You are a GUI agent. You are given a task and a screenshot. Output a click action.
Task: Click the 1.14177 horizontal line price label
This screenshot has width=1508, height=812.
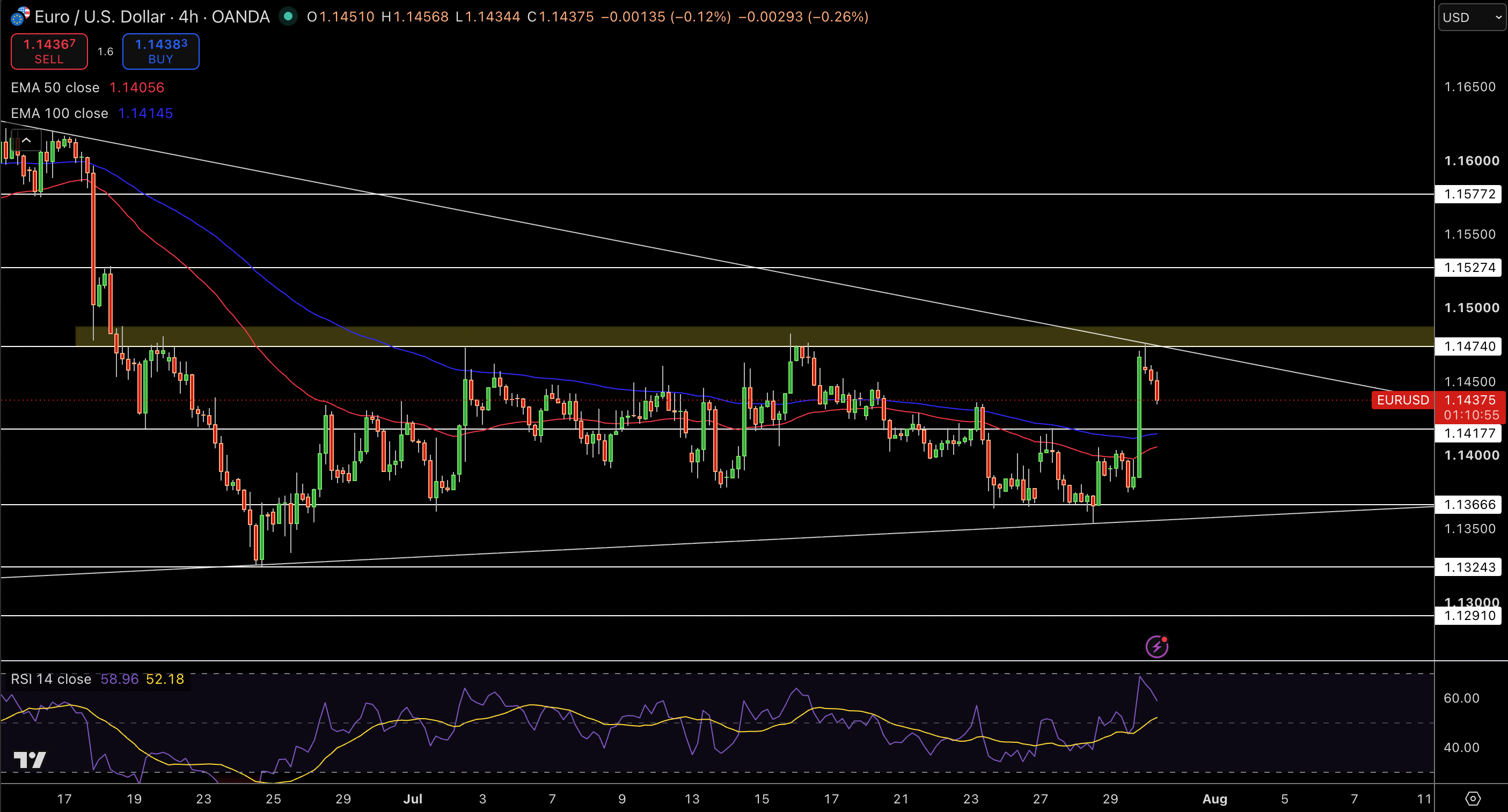tap(1469, 433)
